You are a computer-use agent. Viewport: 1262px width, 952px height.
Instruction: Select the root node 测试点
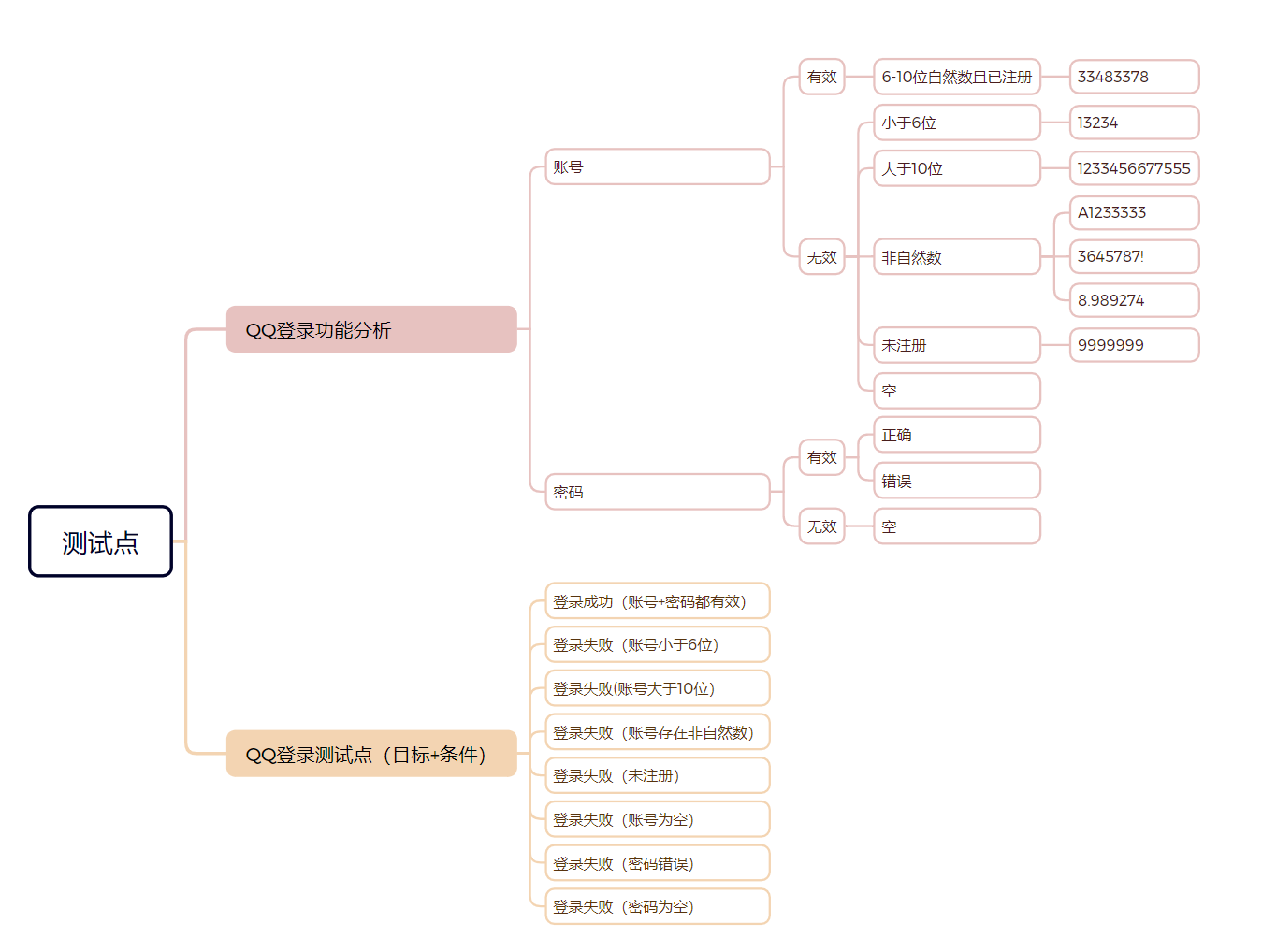coord(100,541)
